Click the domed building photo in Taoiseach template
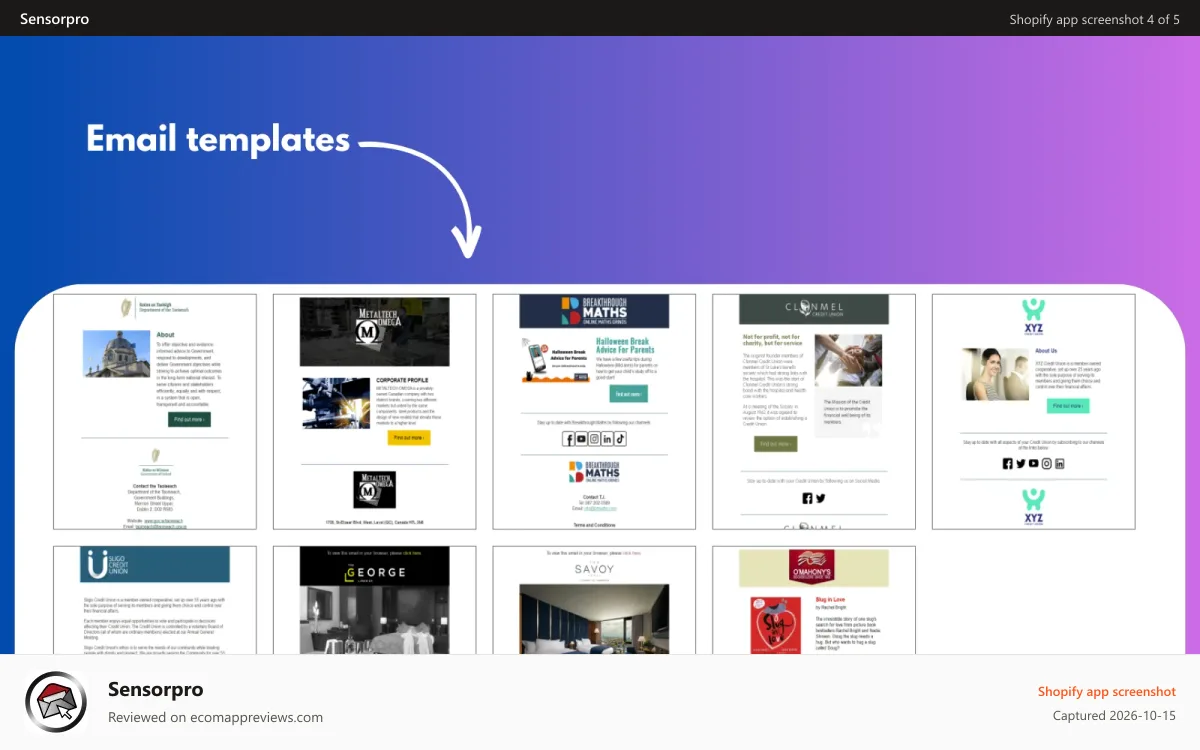The height and width of the screenshot is (750, 1200). (116, 353)
